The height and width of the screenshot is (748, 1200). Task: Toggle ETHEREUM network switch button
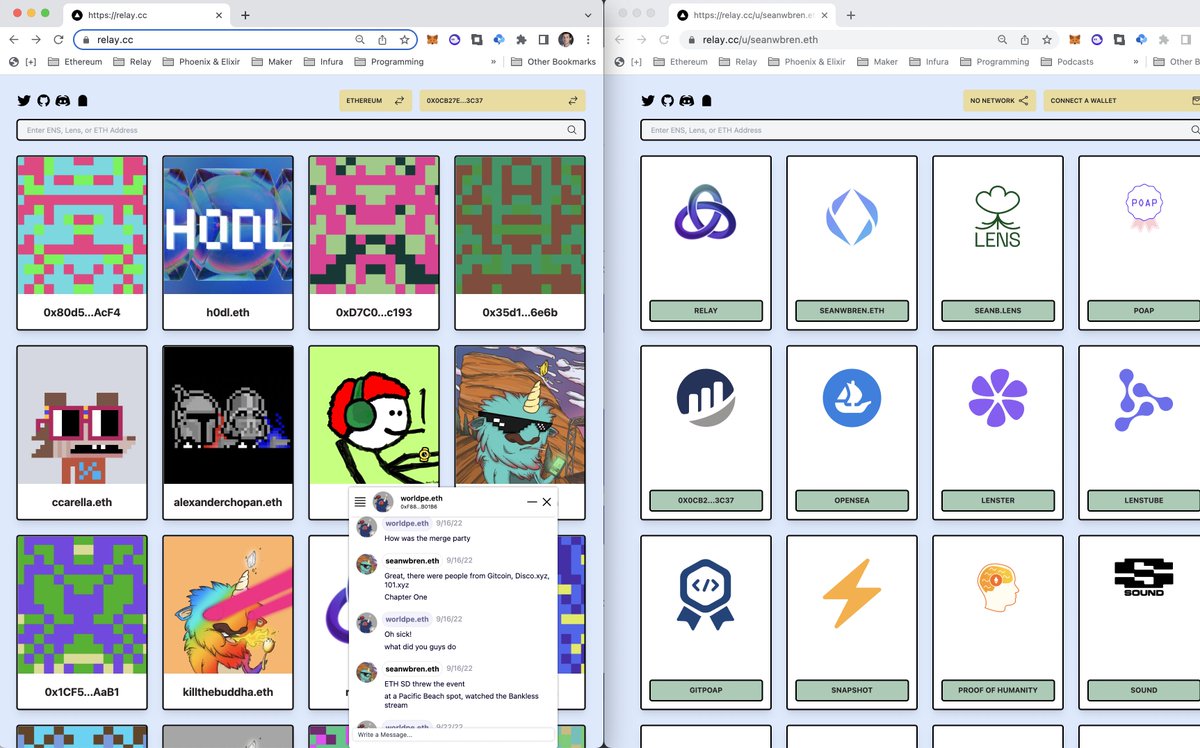(375, 101)
